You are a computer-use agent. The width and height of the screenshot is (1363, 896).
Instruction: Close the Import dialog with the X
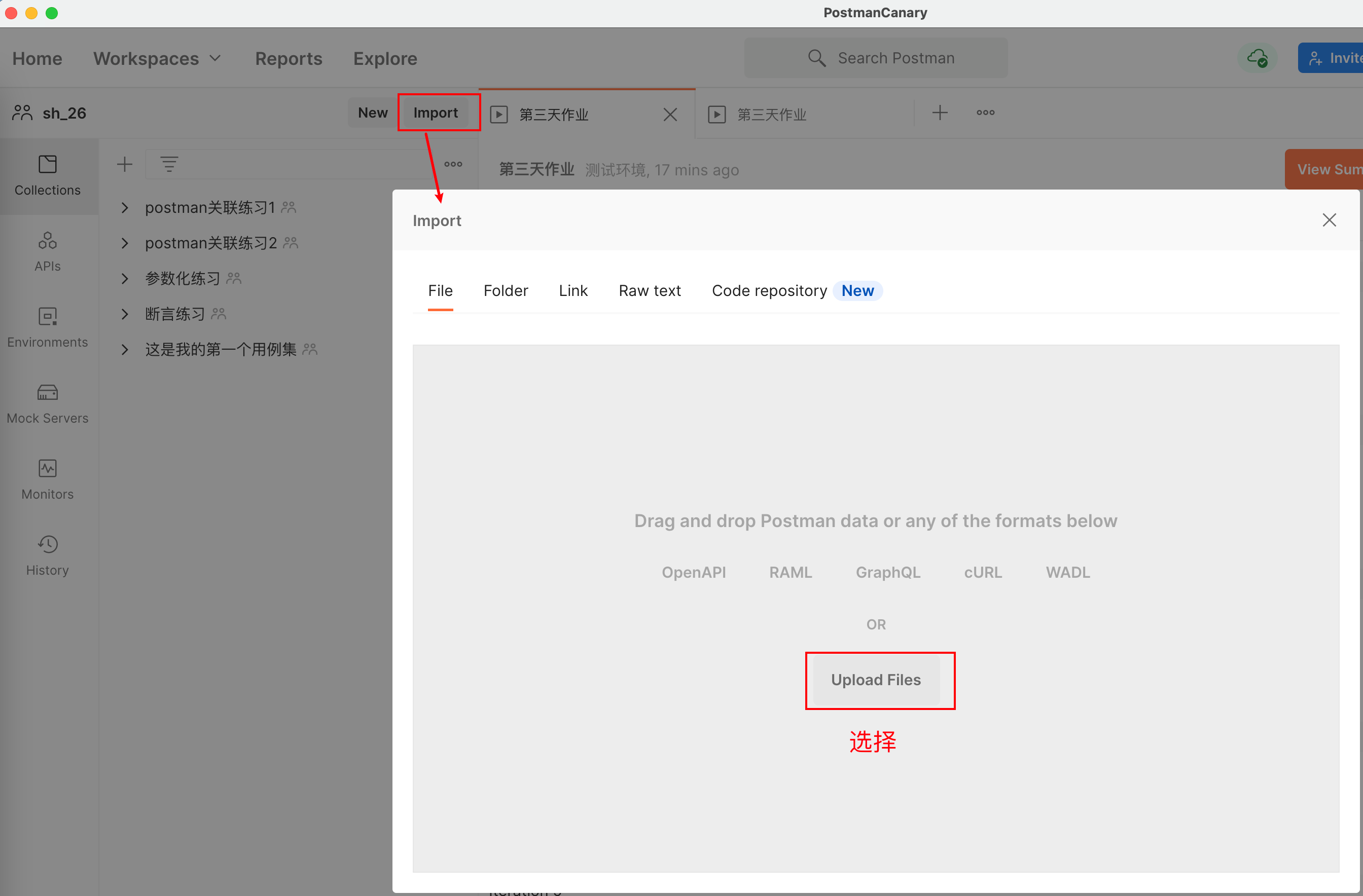(1329, 220)
